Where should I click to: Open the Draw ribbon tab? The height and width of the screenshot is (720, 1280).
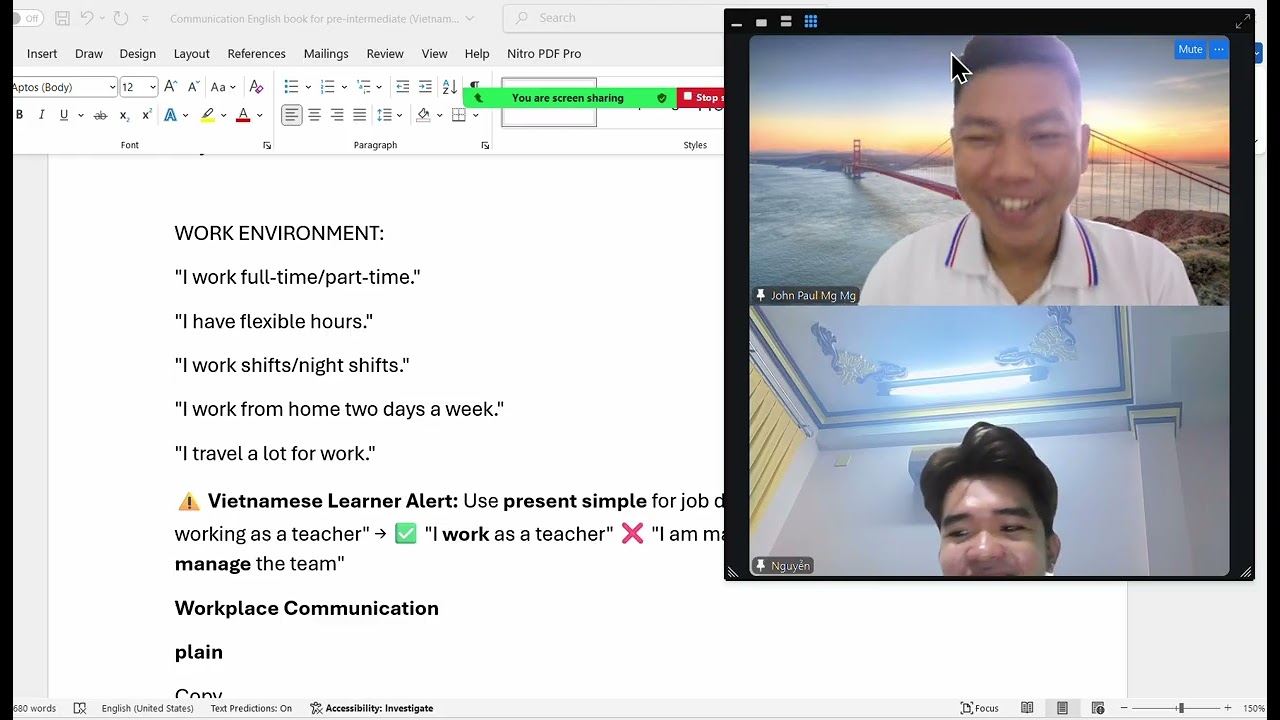(89, 54)
